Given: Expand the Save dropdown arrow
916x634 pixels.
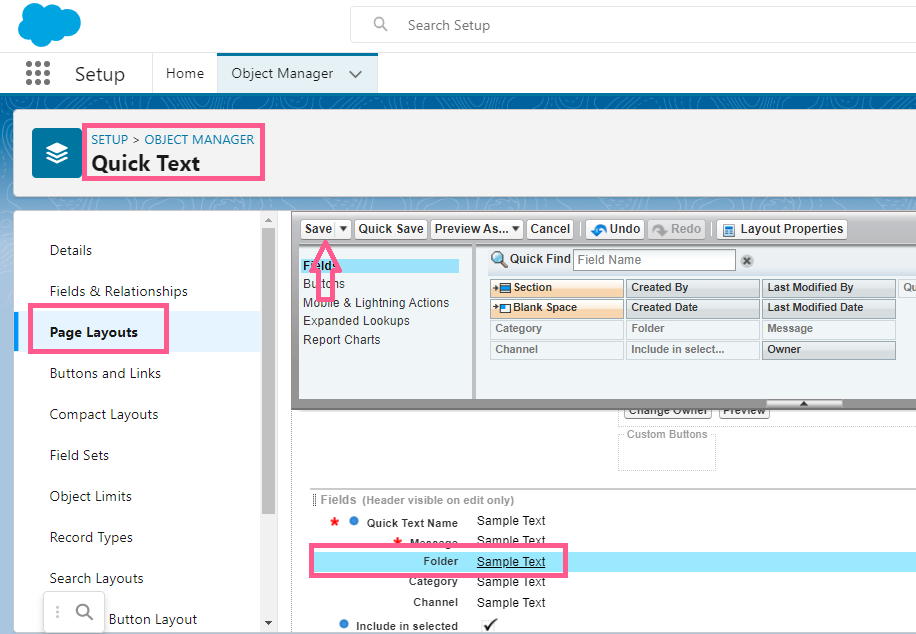Looking at the screenshot, I should [x=343, y=229].
